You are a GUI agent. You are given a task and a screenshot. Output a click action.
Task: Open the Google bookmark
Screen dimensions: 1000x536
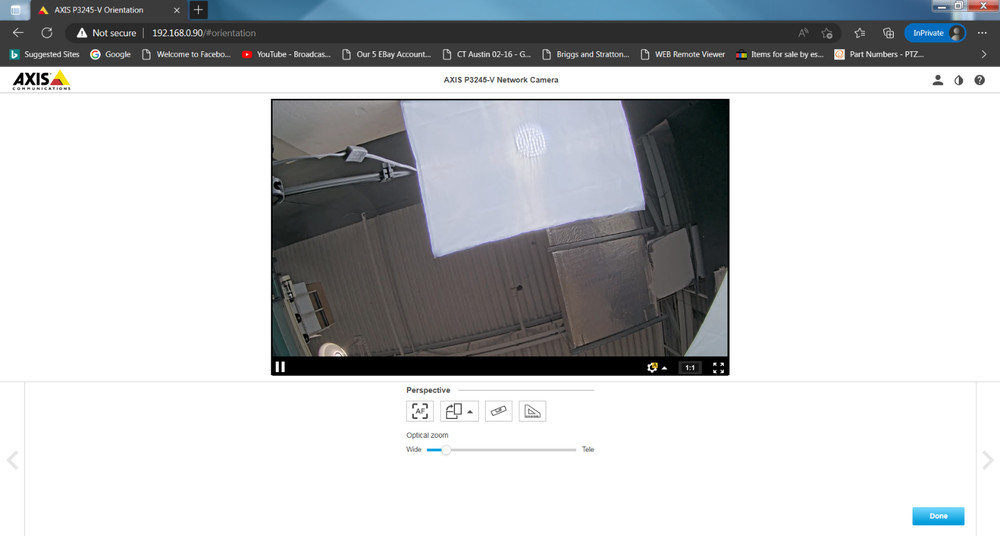[x=110, y=54]
